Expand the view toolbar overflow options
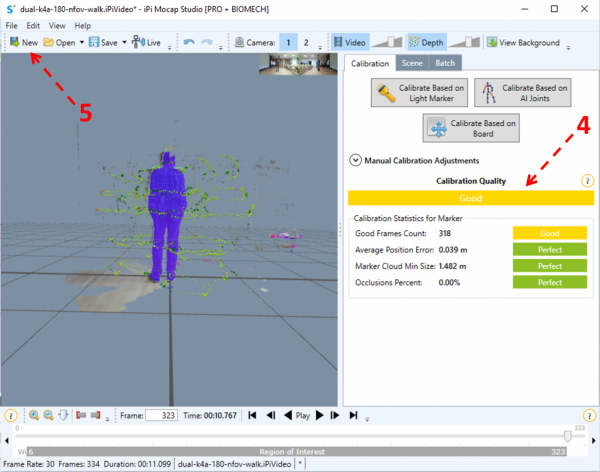 coord(568,47)
